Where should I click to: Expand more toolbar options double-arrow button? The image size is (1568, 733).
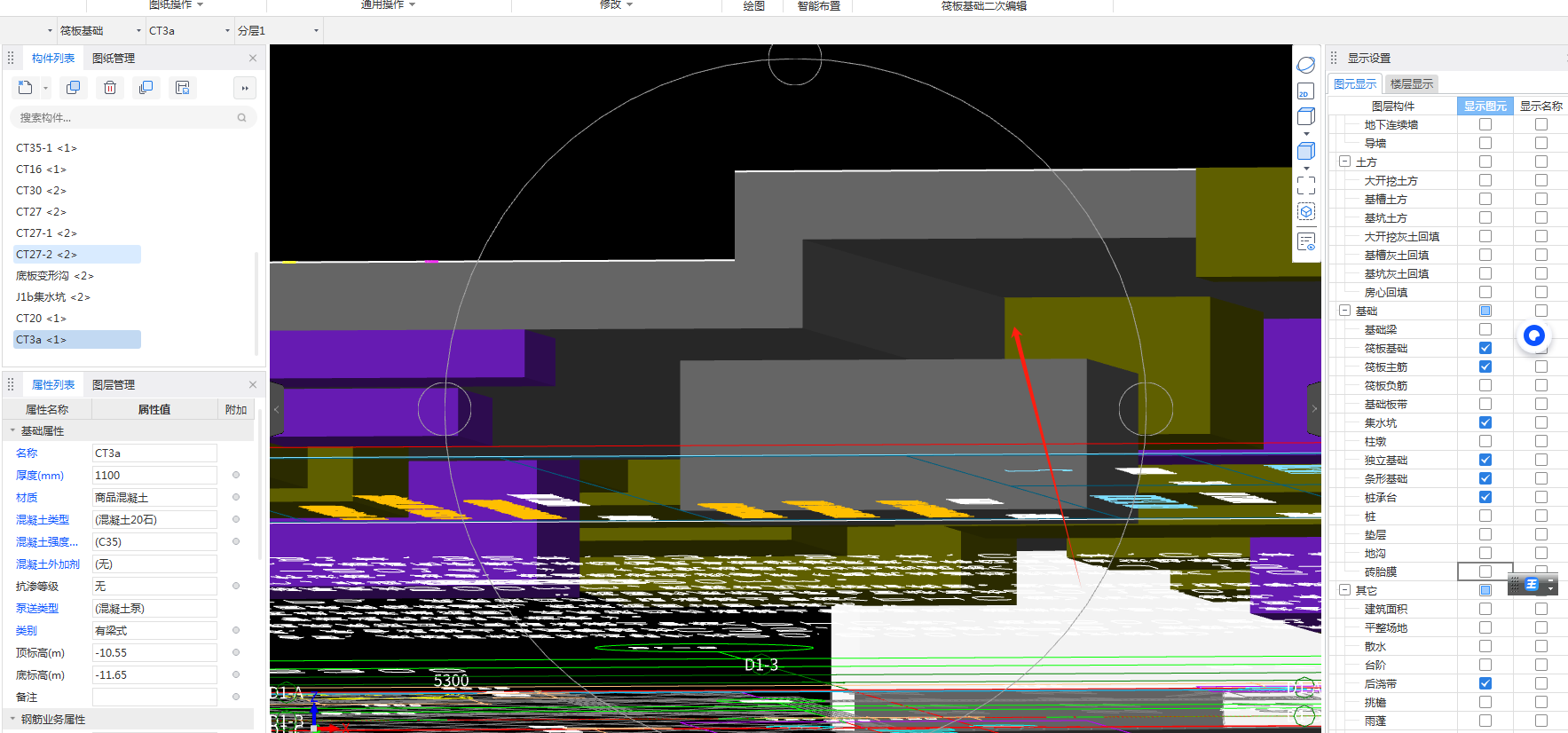245,88
